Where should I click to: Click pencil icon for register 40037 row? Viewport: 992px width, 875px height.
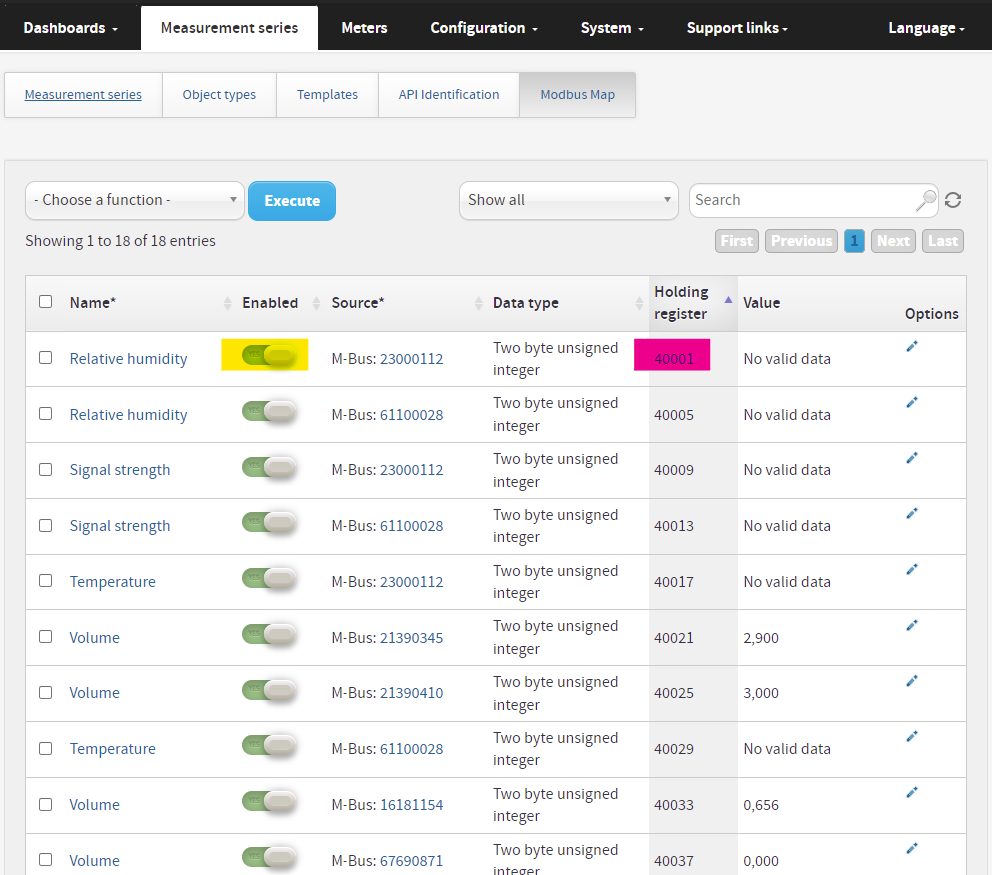click(912, 848)
